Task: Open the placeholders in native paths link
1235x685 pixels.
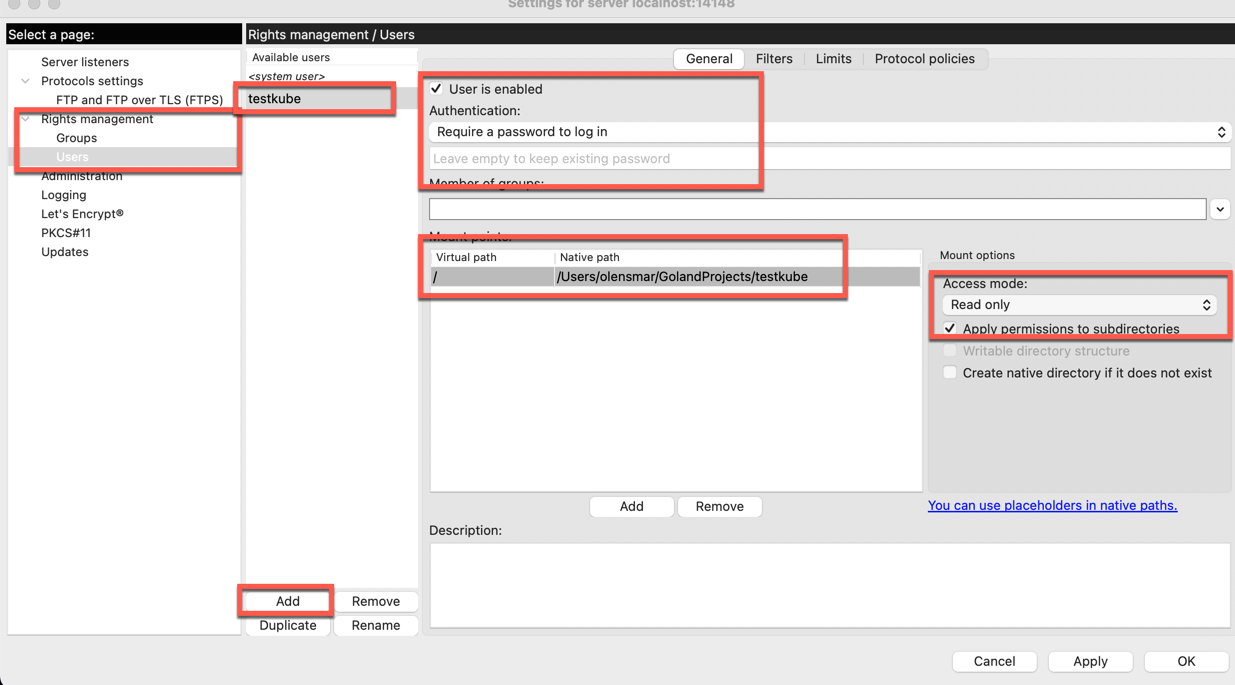Action: coord(1052,505)
